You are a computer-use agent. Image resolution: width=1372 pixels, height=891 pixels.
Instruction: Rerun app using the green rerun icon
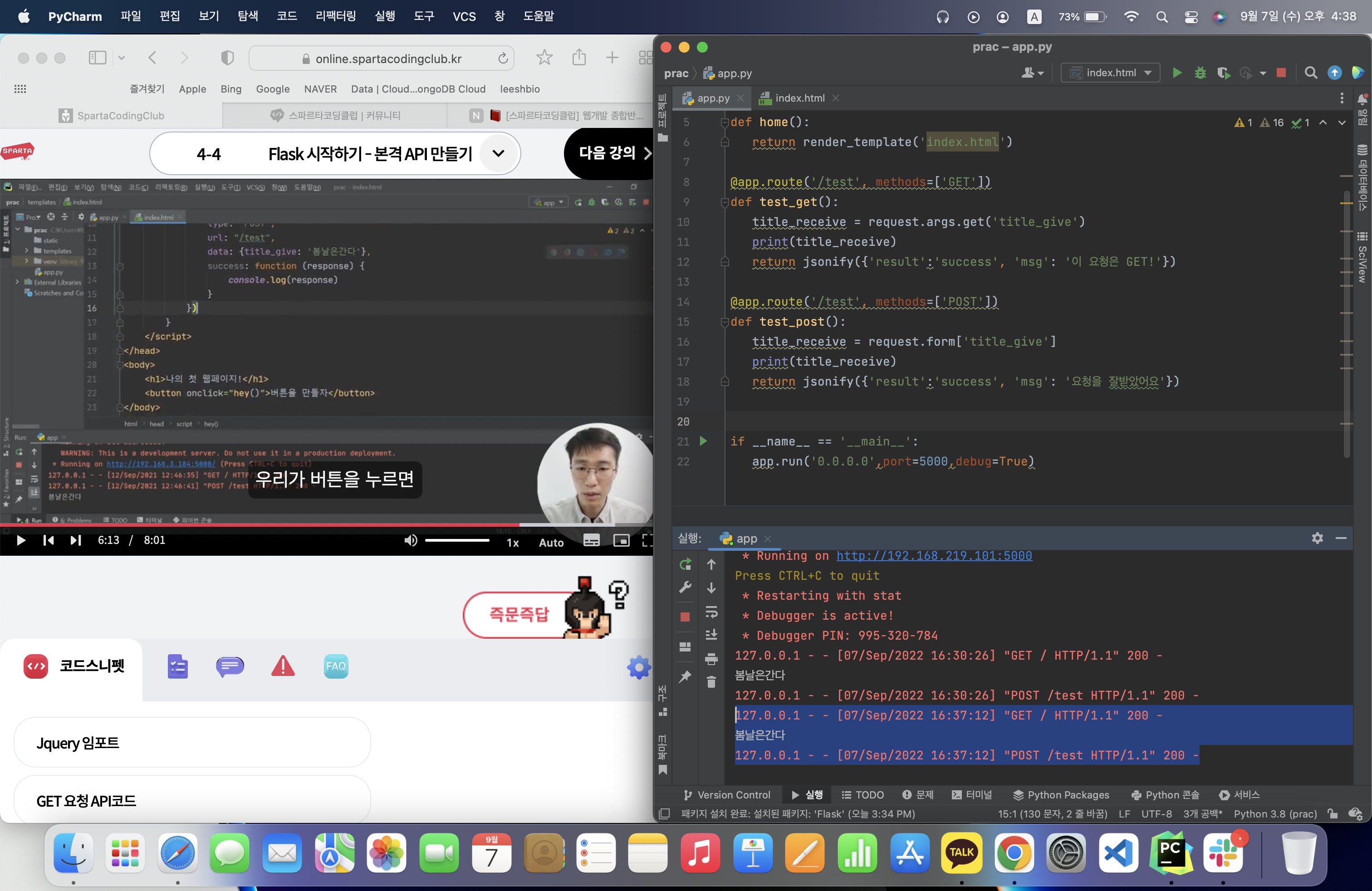click(x=685, y=564)
